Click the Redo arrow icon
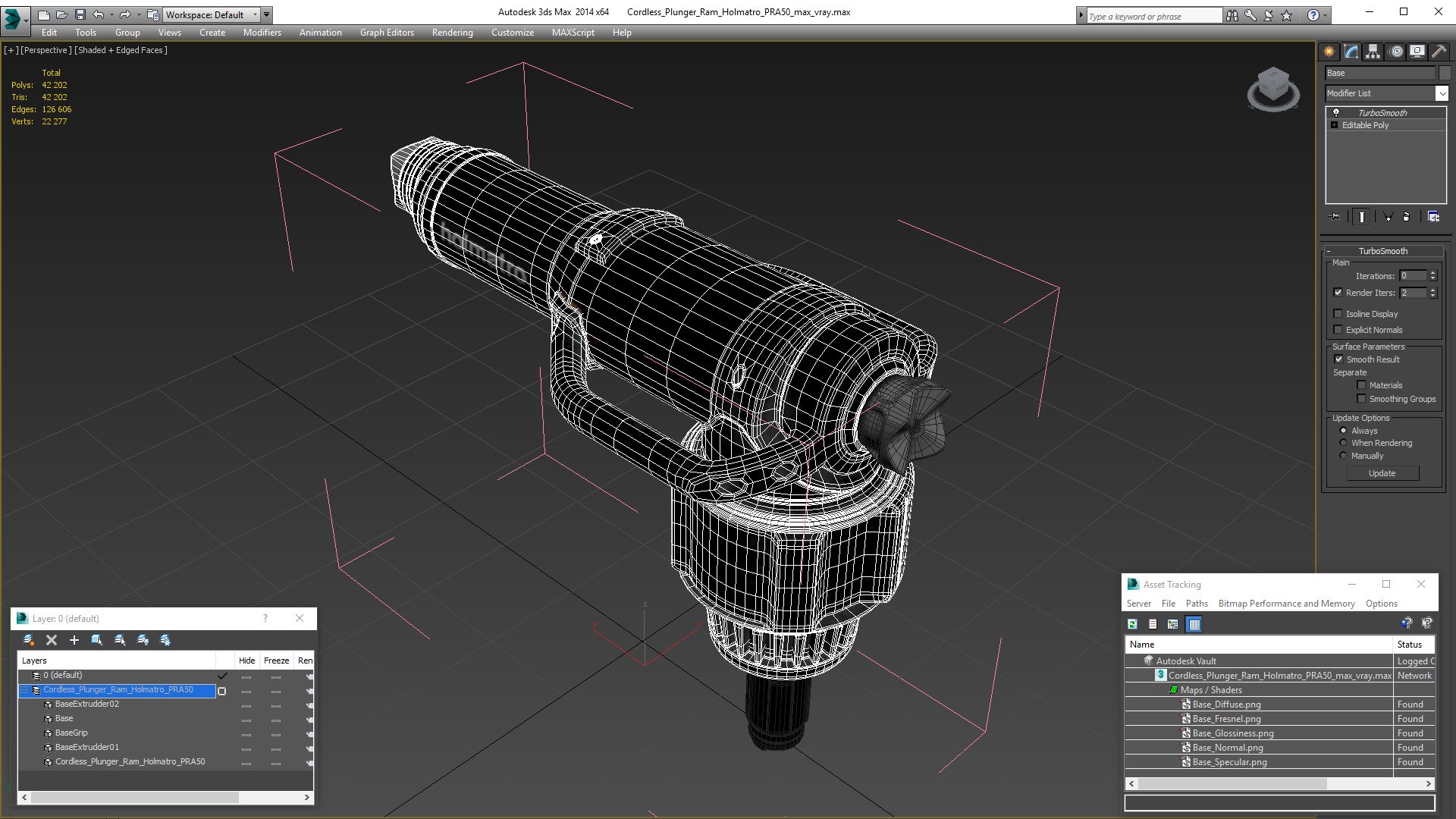Screen dimensions: 1456x819 click(x=124, y=14)
